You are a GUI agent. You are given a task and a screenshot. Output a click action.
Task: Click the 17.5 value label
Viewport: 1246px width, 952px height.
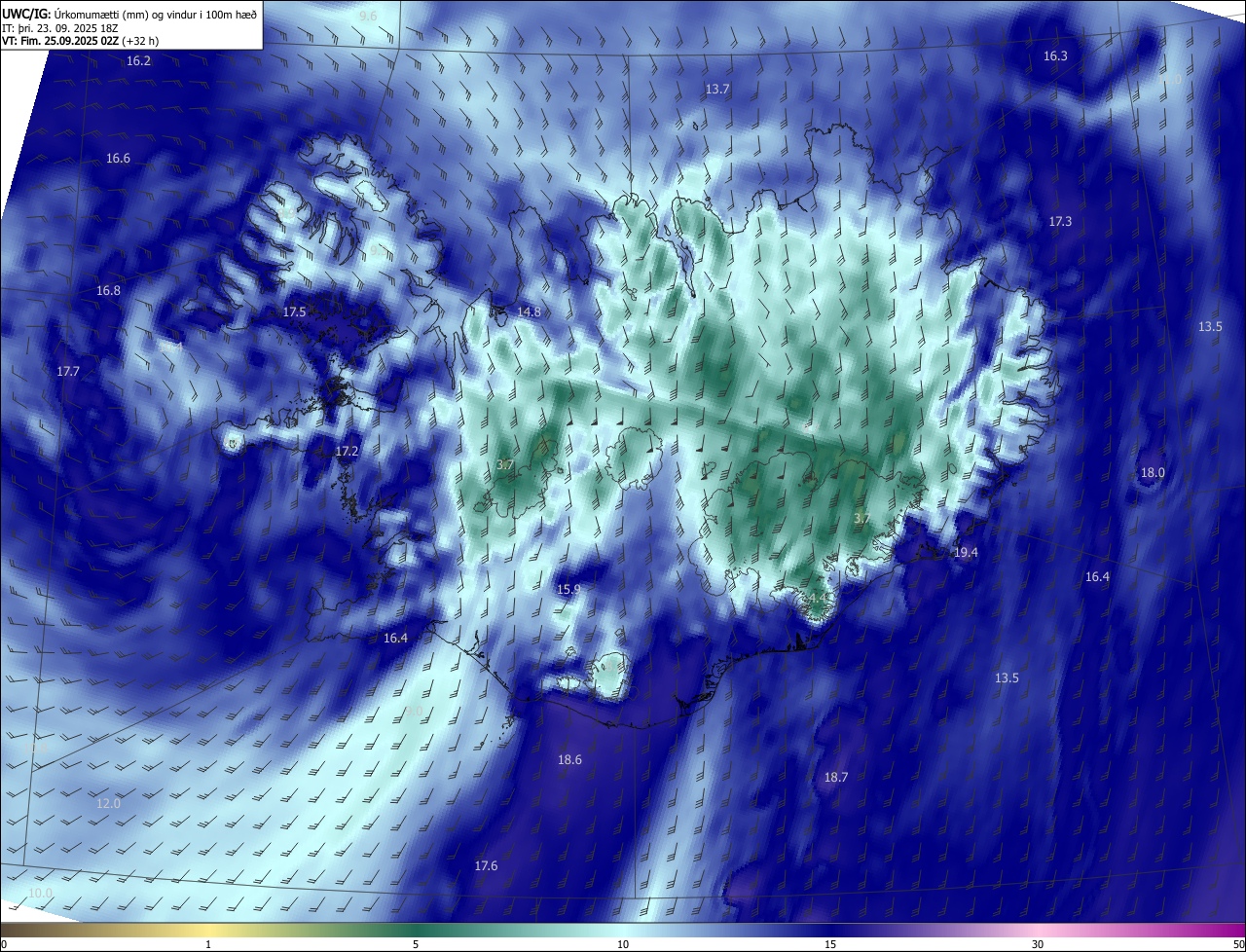pyautogui.click(x=294, y=312)
